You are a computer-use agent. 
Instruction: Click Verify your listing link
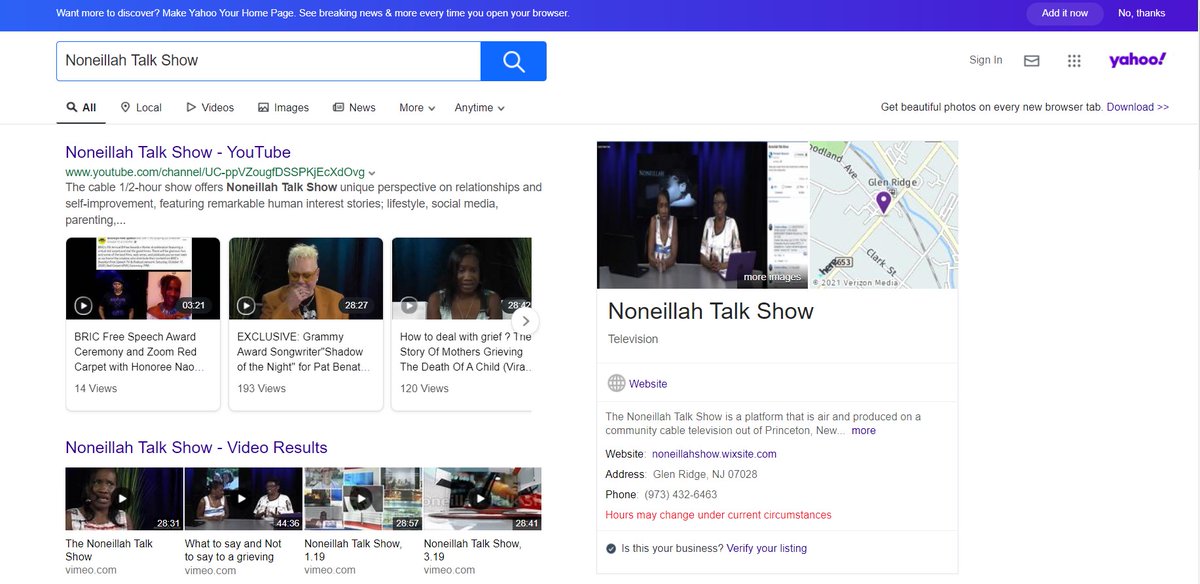766,548
